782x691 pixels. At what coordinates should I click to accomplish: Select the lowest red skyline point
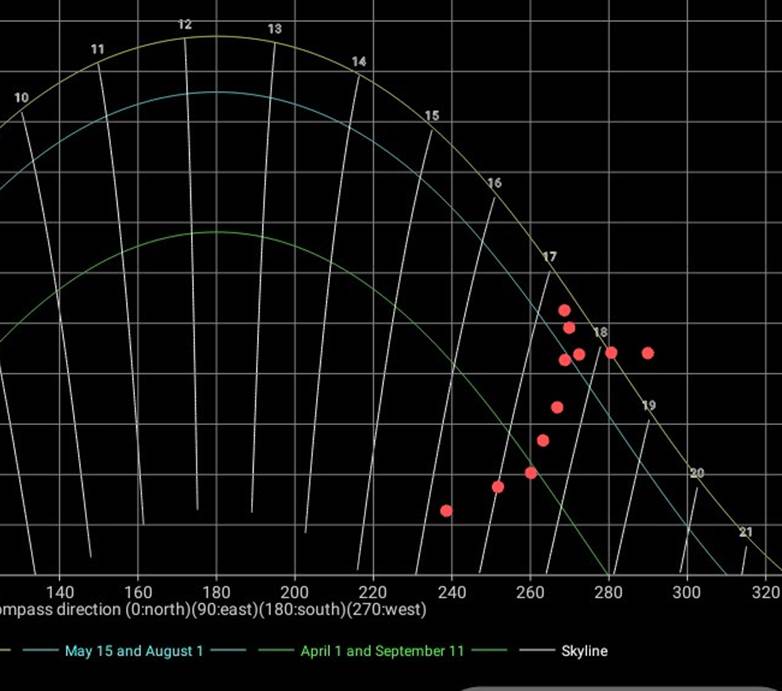(446, 511)
